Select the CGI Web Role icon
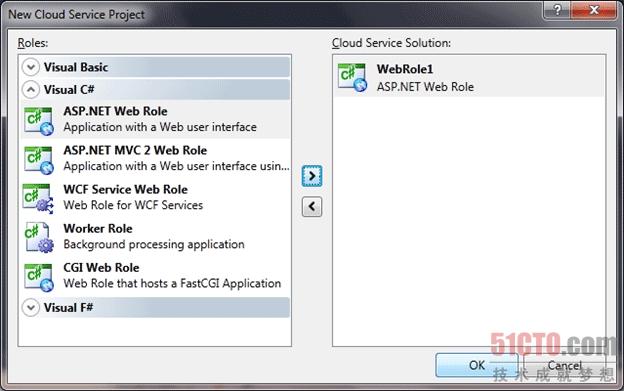 coord(39,277)
